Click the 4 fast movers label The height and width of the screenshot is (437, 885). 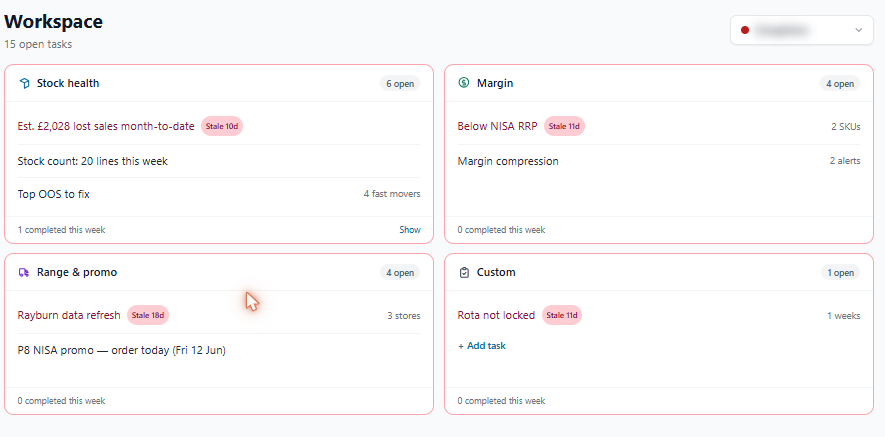pyautogui.click(x=392, y=194)
